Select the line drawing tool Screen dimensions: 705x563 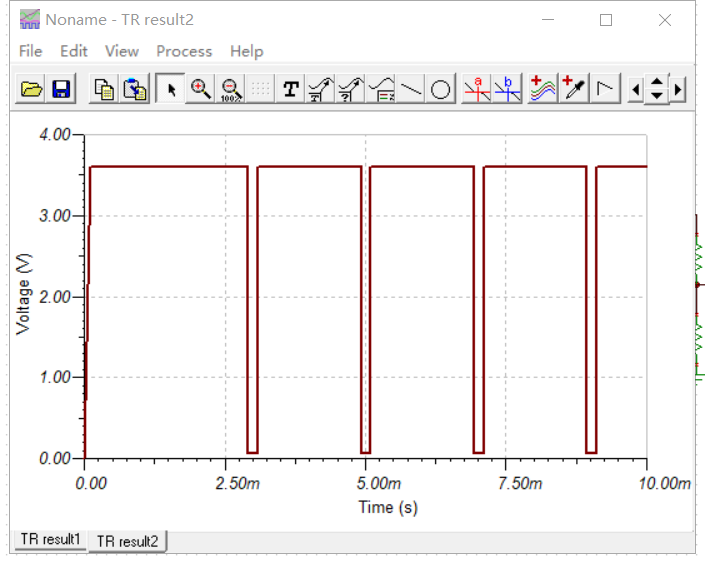point(411,89)
